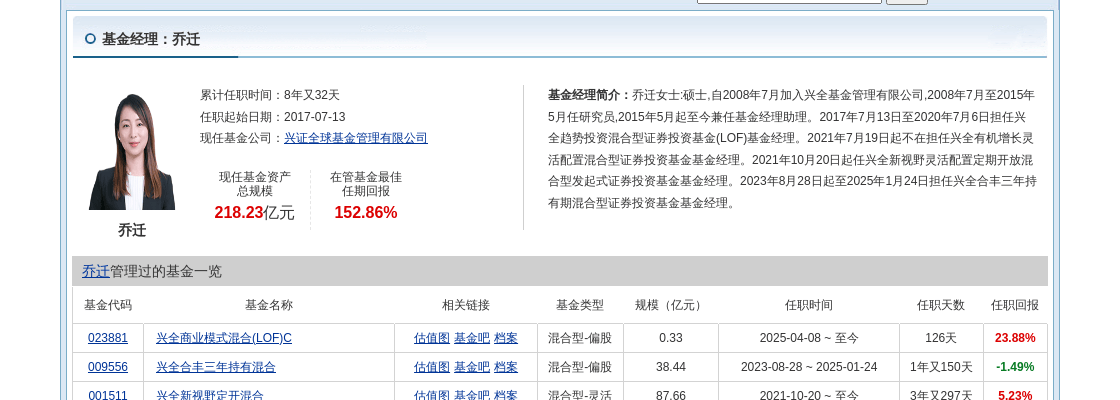Click 任职回报 column header

coord(1015,305)
